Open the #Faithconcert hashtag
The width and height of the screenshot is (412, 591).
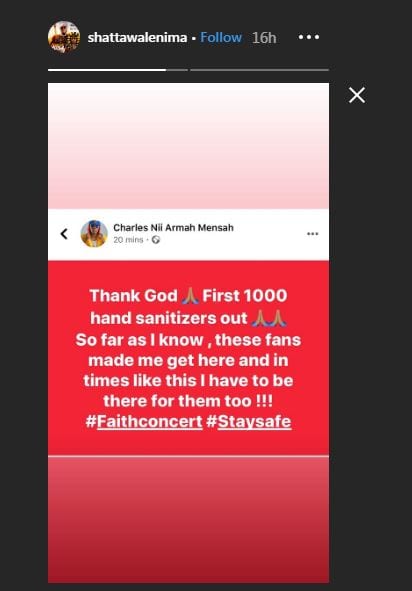144,421
